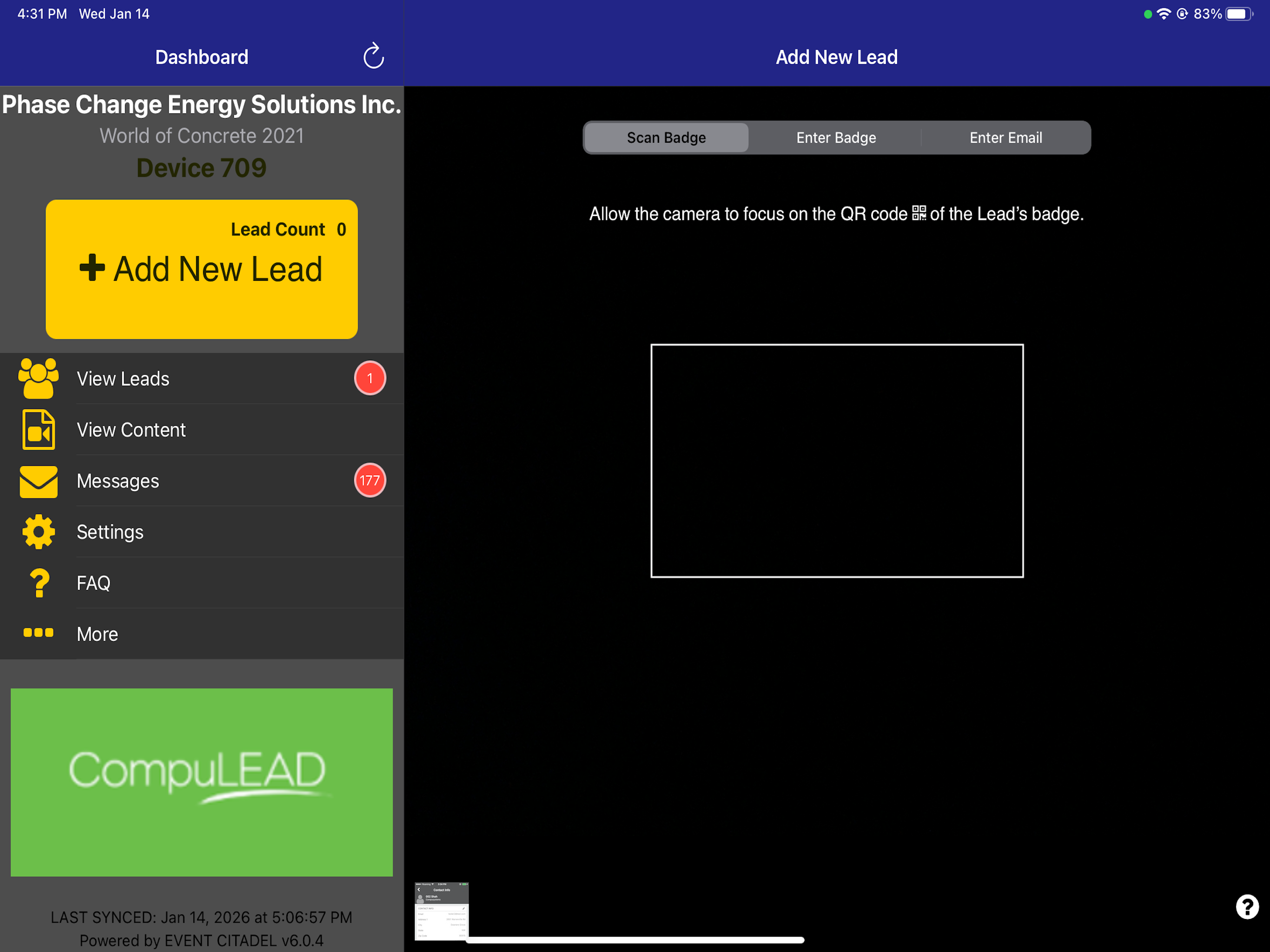The image size is (1270, 952).
Task: Select the Scan Badge tab
Action: pos(666,138)
